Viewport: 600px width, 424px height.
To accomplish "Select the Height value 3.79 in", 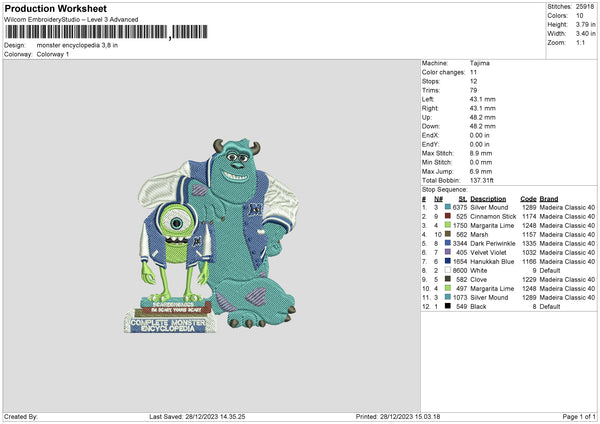I will tap(585, 24).
